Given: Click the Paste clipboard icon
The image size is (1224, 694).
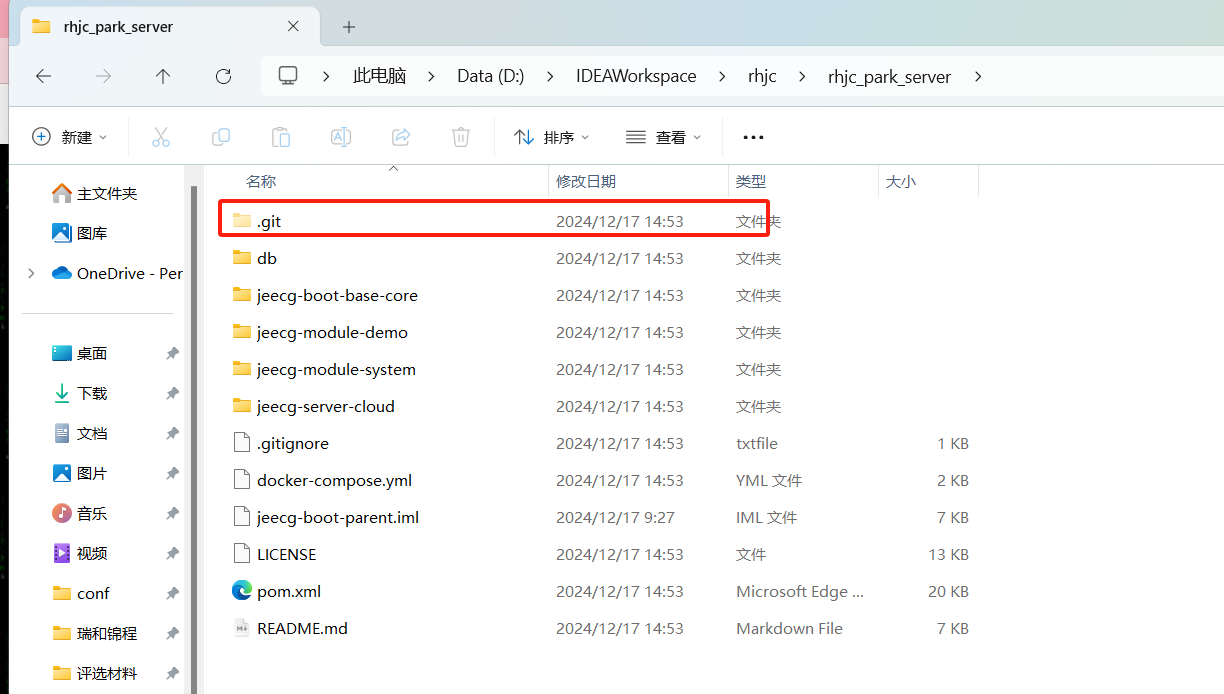Looking at the screenshot, I should tap(281, 137).
